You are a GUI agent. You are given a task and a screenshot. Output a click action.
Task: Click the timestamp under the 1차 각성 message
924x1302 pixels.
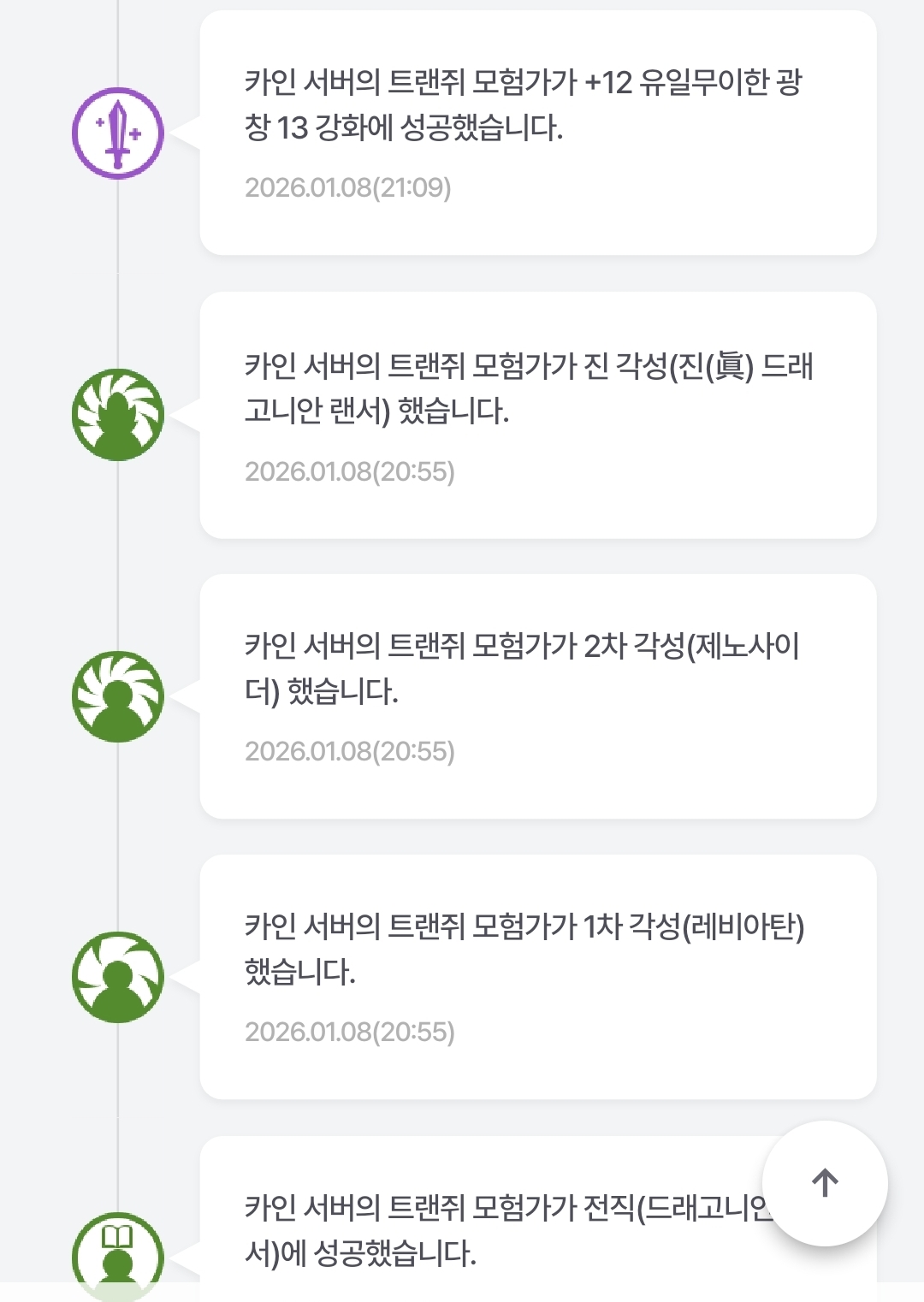[349, 1032]
